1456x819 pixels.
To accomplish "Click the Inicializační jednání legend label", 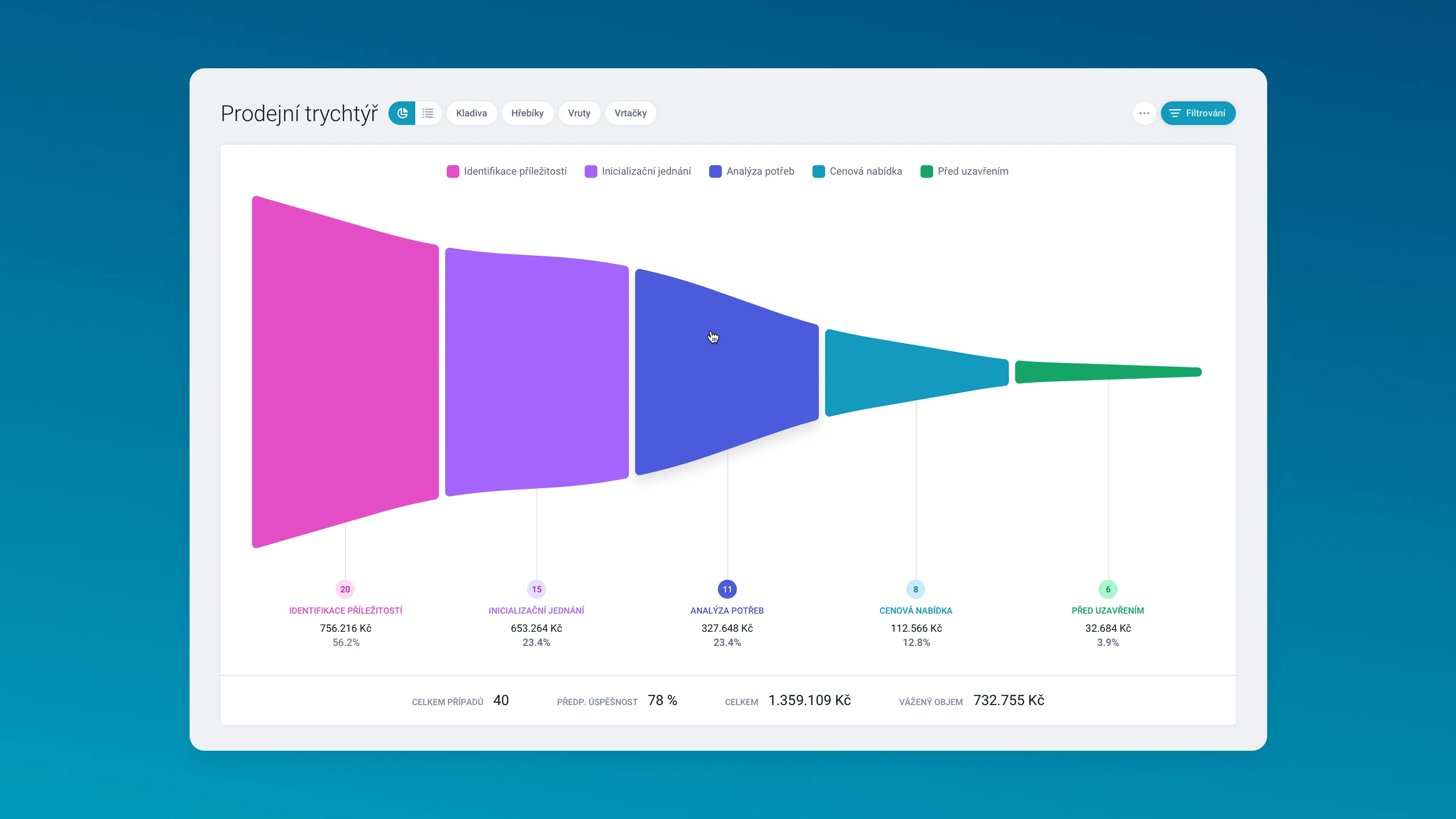I will click(646, 171).
